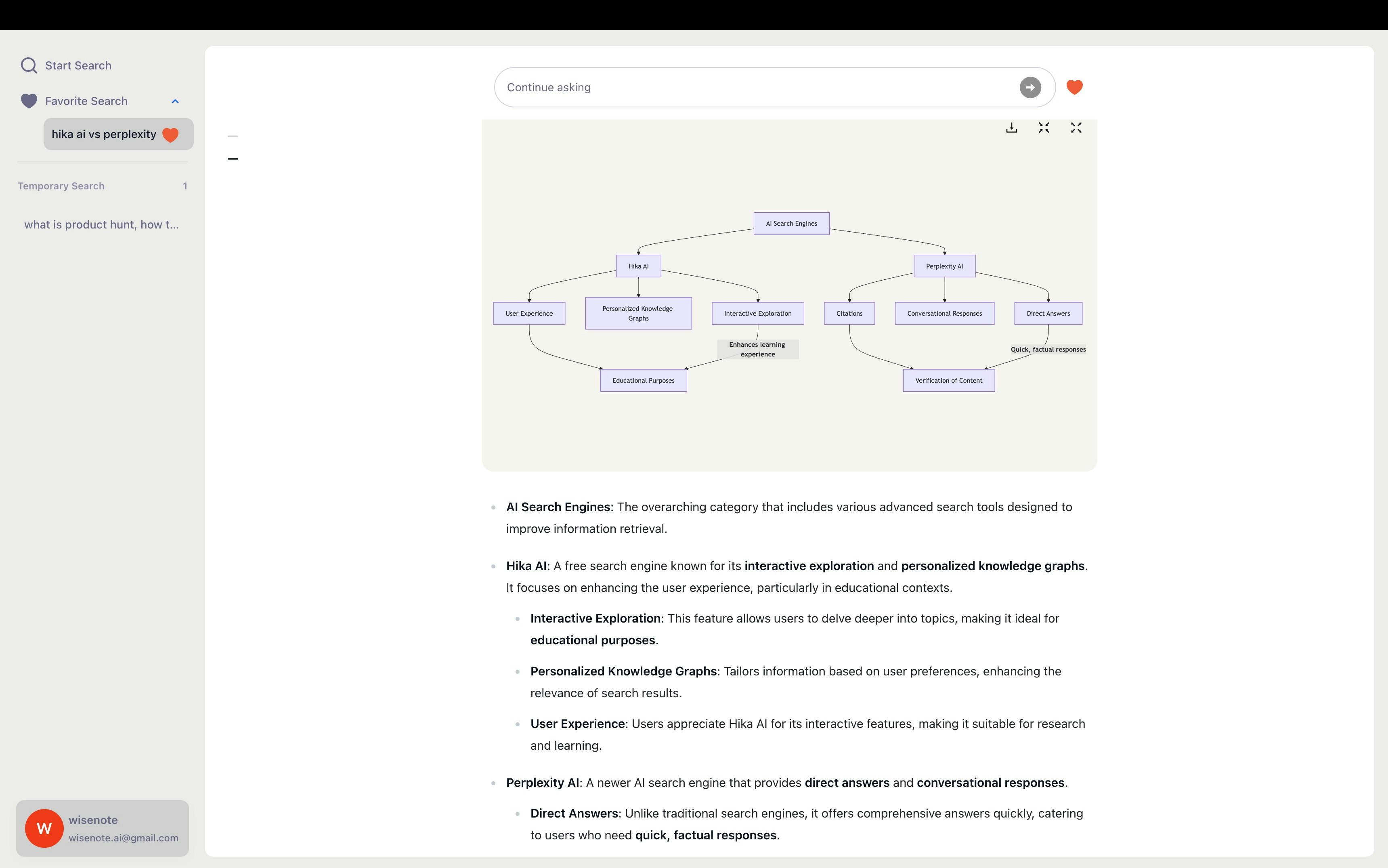Click the Start Search magnifier icon
The image size is (1388, 868).
(29, 65)
